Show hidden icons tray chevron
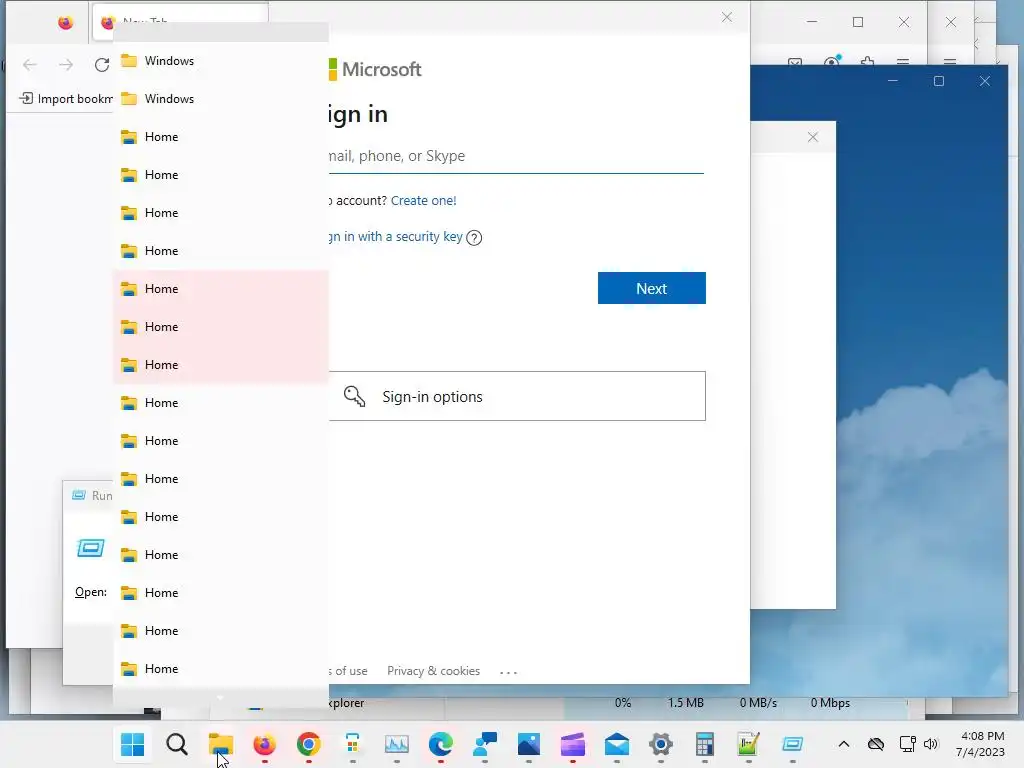Viewport: 1024px width, 768px height. (844, 744)
